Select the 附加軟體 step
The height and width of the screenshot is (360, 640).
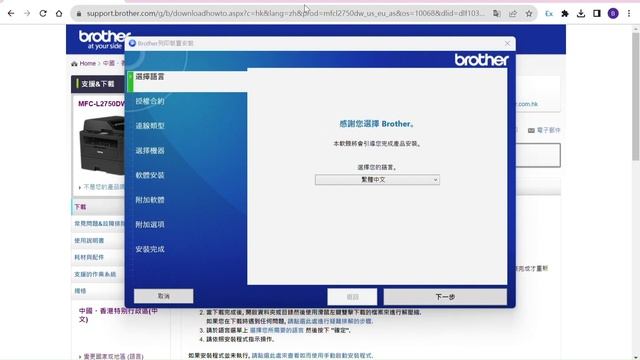(x=150, y=200)
